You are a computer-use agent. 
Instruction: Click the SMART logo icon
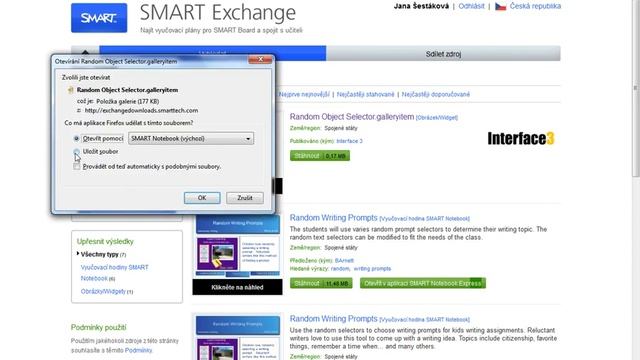[x=99, y=18]
